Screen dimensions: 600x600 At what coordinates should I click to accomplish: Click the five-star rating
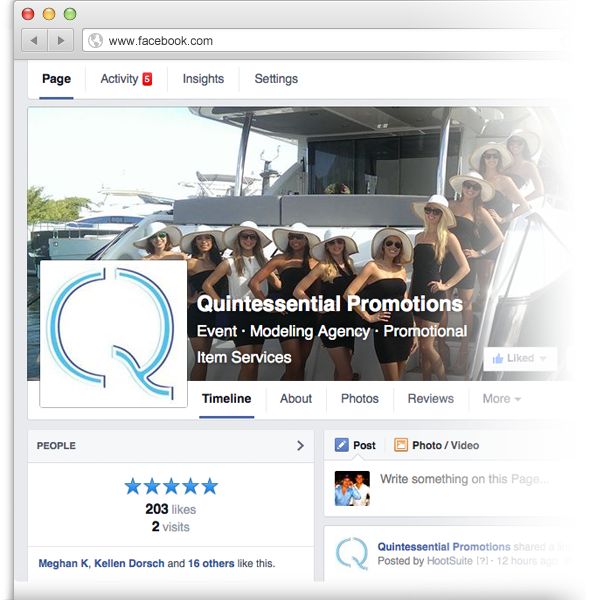coord(171,486)
